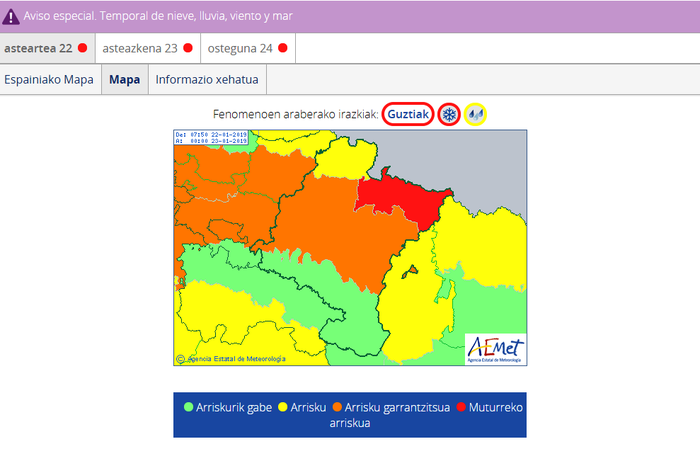Image resolution: width=700 pixels, height=461 pixels.
Task: Switch to the Espainiako Mapa tab
Action: [49, 80]
